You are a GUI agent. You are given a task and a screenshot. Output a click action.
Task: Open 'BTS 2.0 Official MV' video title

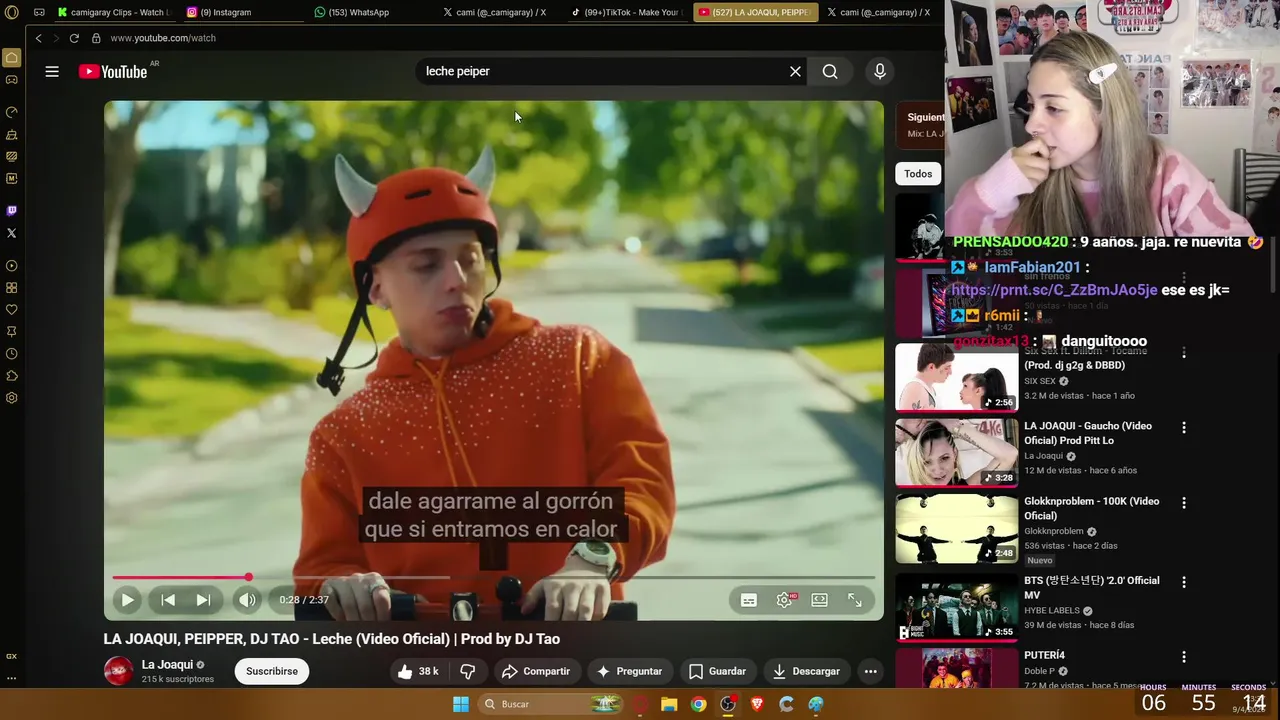[1092, 588]
